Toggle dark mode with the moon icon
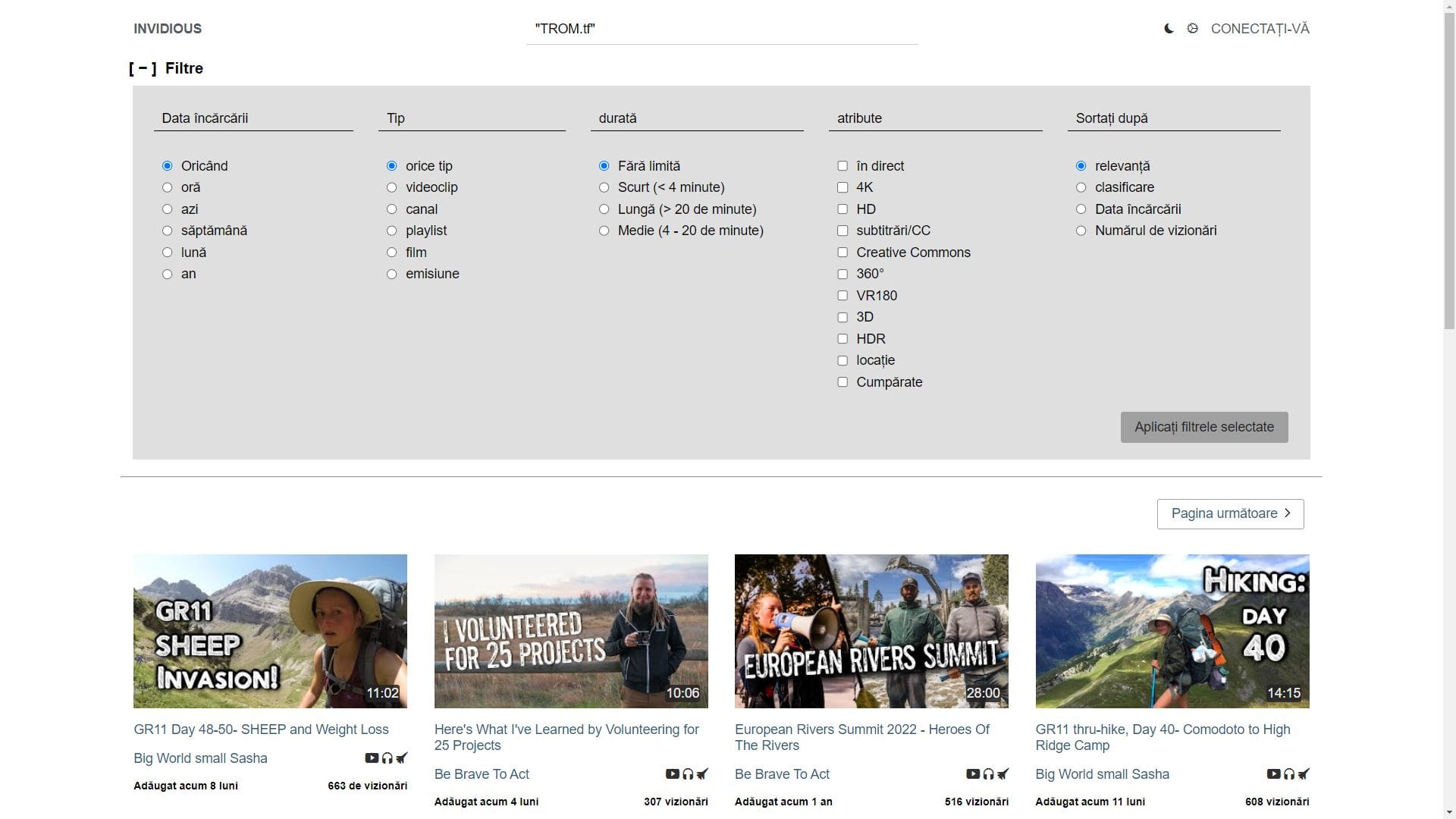This screenshot has width=1456, height=819. (x=1167, y=28)
